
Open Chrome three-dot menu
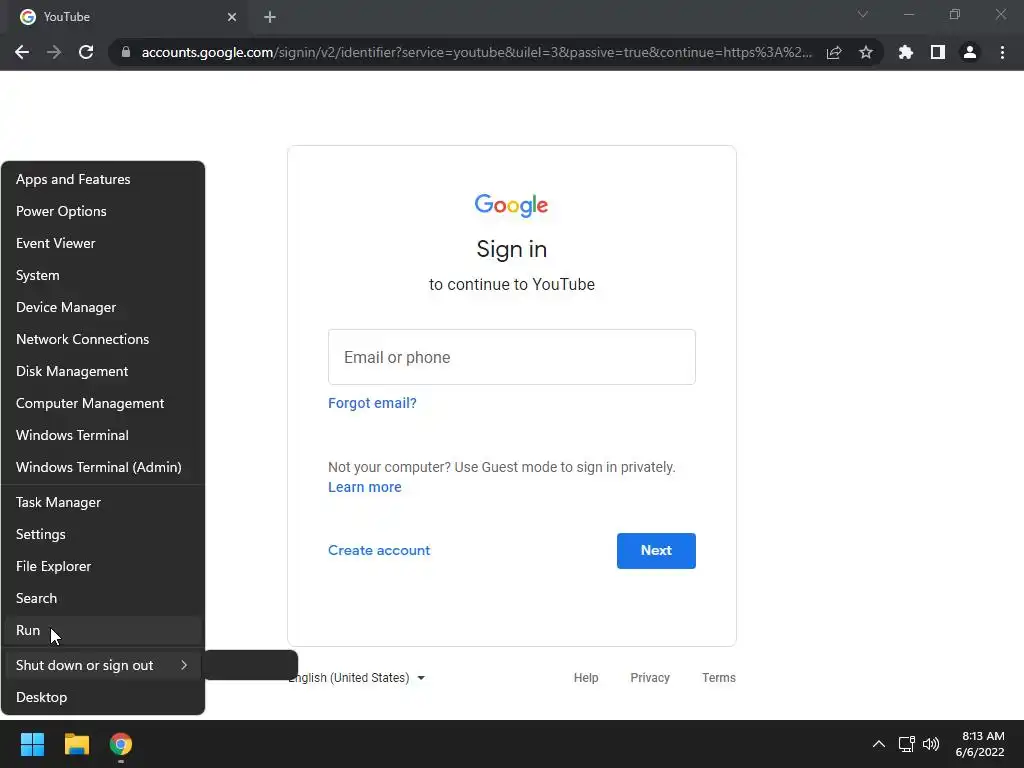pos(1002,52)
